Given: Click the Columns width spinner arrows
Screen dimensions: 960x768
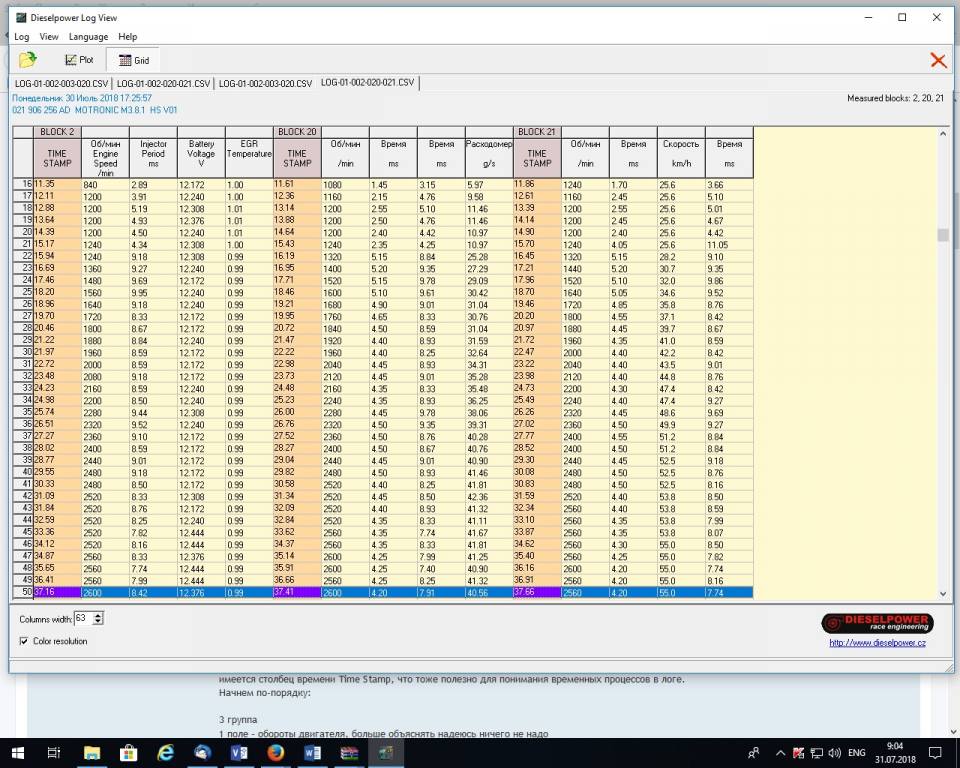Looking at the screenshot, I should point(97,619).
